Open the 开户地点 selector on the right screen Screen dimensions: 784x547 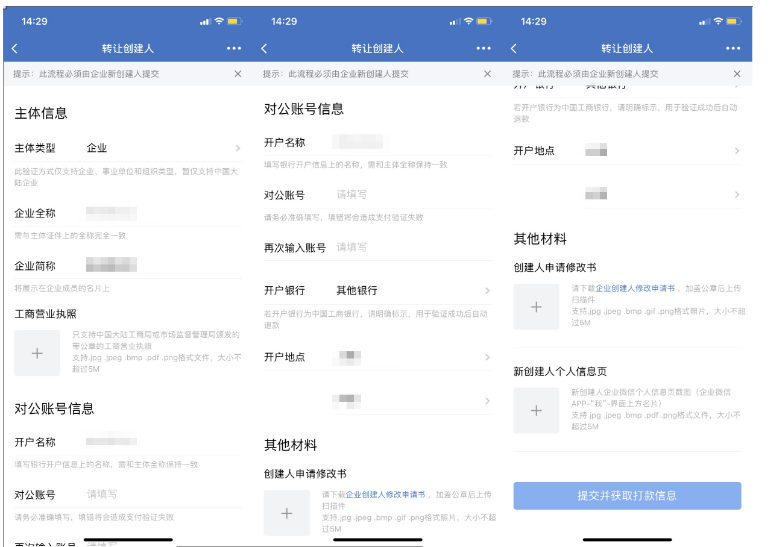click(x=628, y=151)
